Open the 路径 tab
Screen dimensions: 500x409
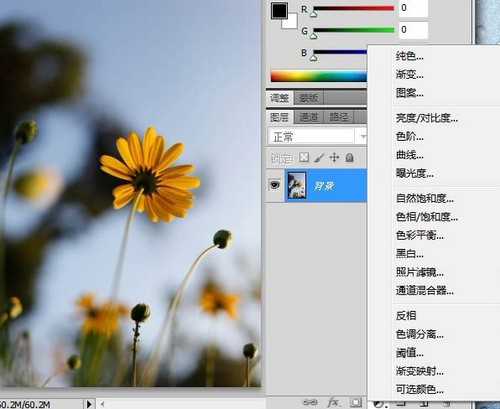click(x=338, y=117)
